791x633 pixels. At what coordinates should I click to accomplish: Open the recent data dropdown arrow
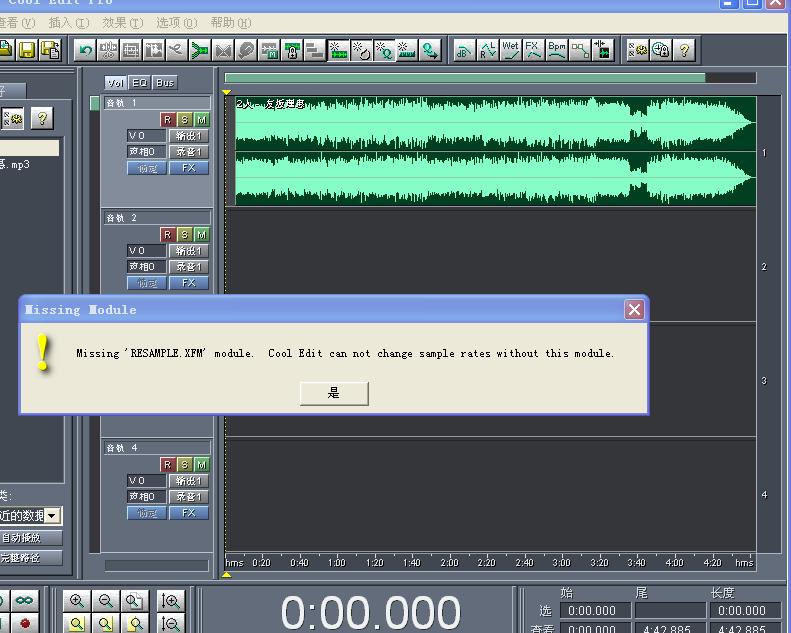52,515
